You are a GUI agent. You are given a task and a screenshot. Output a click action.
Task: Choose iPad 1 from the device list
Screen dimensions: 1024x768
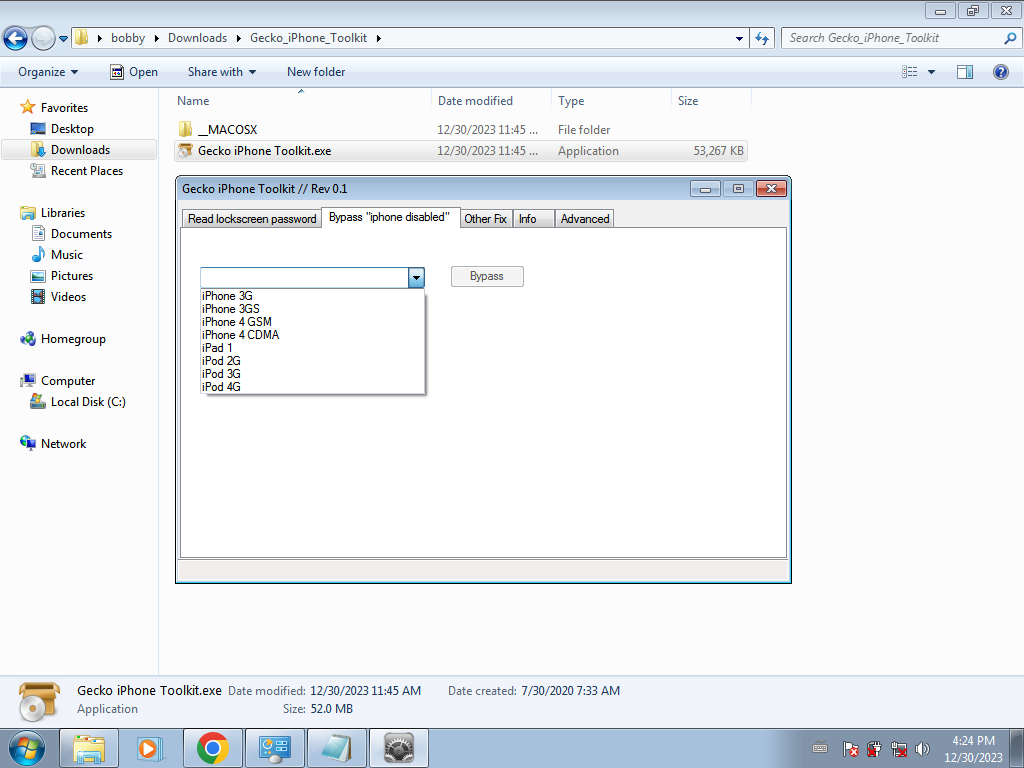pyautogui.click(x=313, y=348)
